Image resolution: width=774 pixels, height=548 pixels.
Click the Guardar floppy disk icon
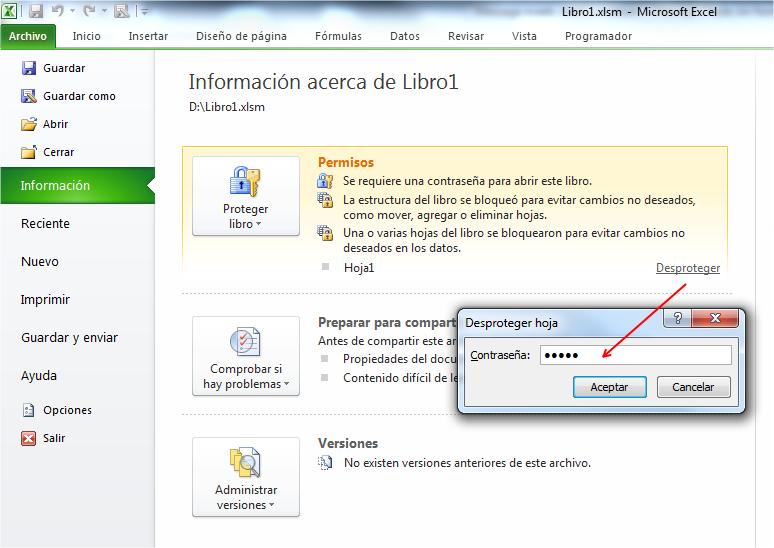(x=29, y=68)
